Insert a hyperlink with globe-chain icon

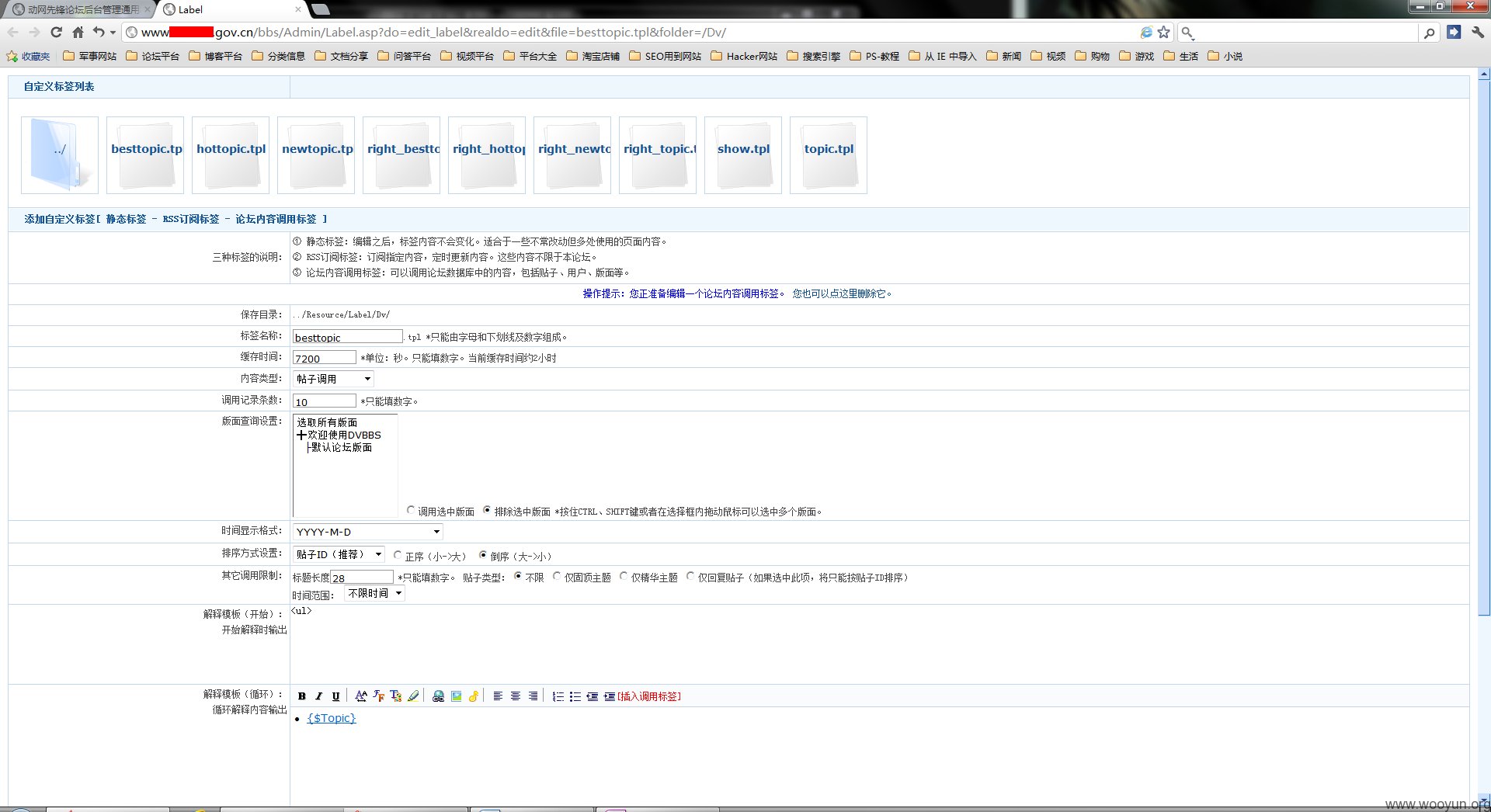[438, 696]
